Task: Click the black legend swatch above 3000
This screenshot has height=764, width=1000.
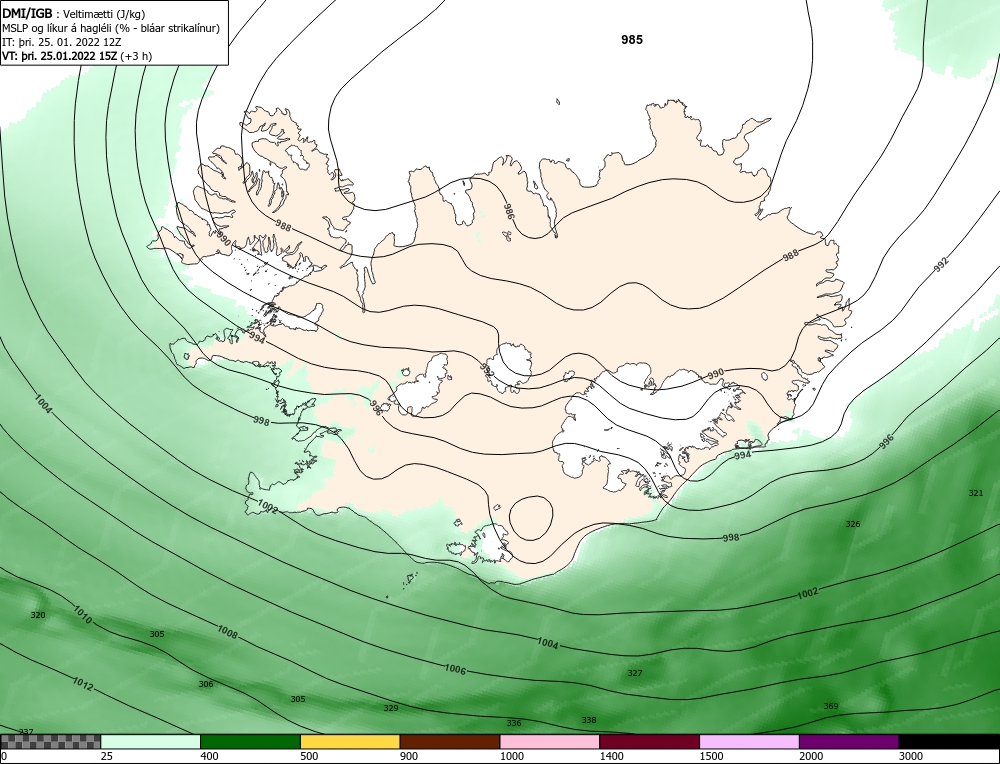Action: click(949, 742)
